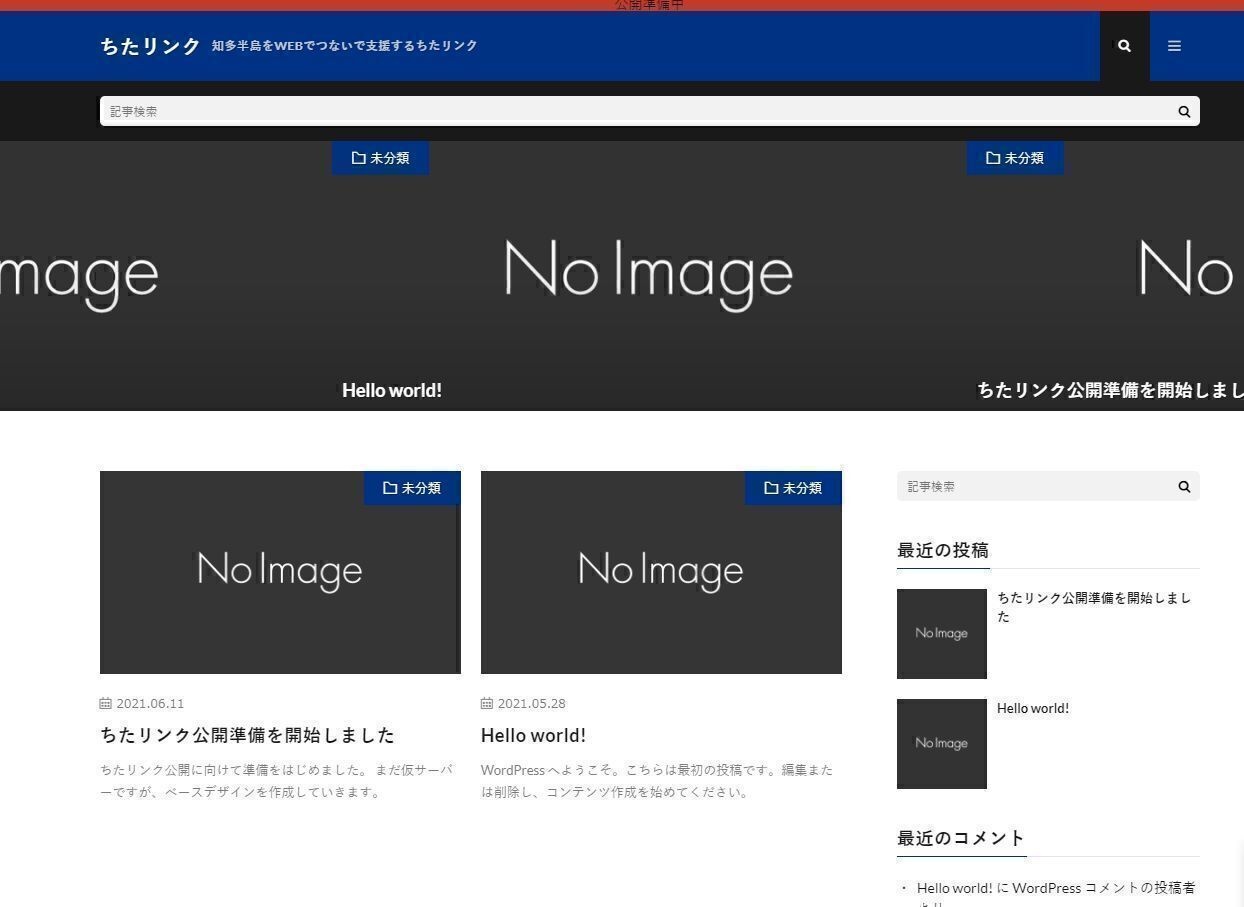Image resolution: width=1244 pixels, height=907 pixels.
Task: Open post title ちたリンク公開準備を開始しました
Action: 247,735
